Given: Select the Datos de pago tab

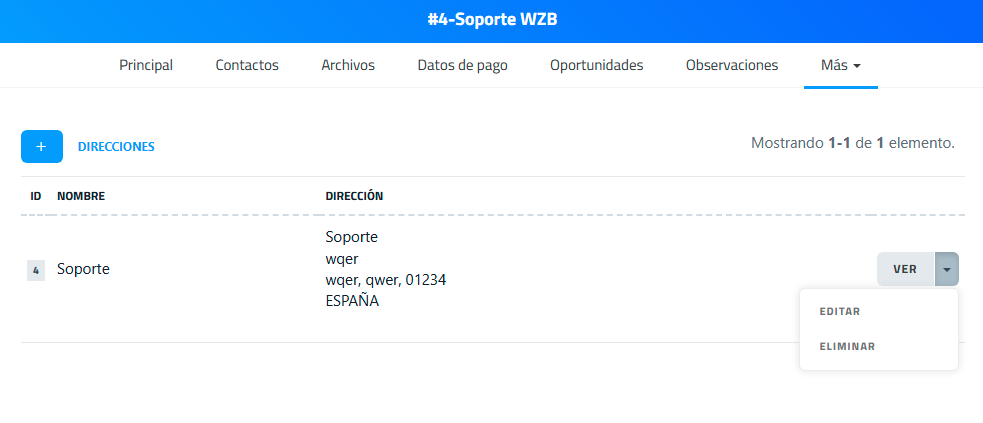Looking at the screenshot, I should 462,65.
